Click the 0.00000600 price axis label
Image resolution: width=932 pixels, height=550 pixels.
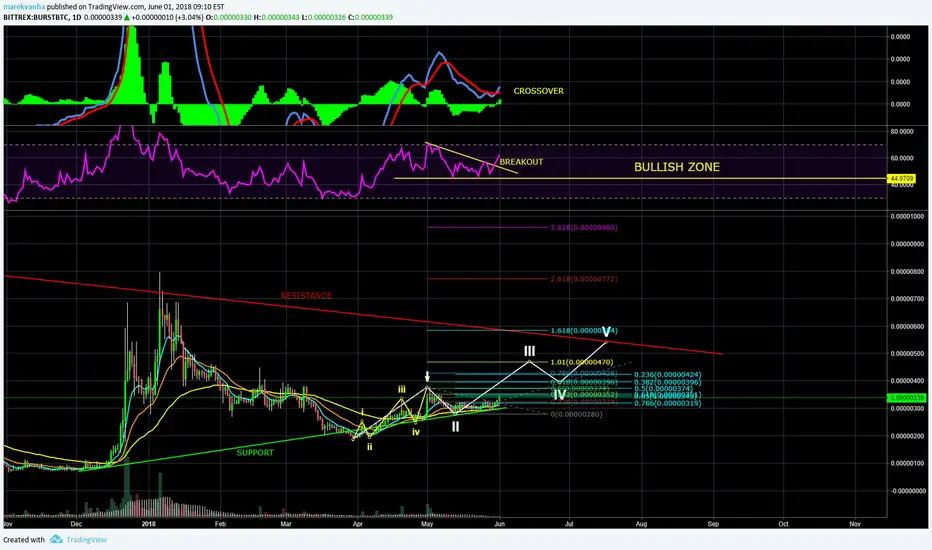[x=907, y=326]
